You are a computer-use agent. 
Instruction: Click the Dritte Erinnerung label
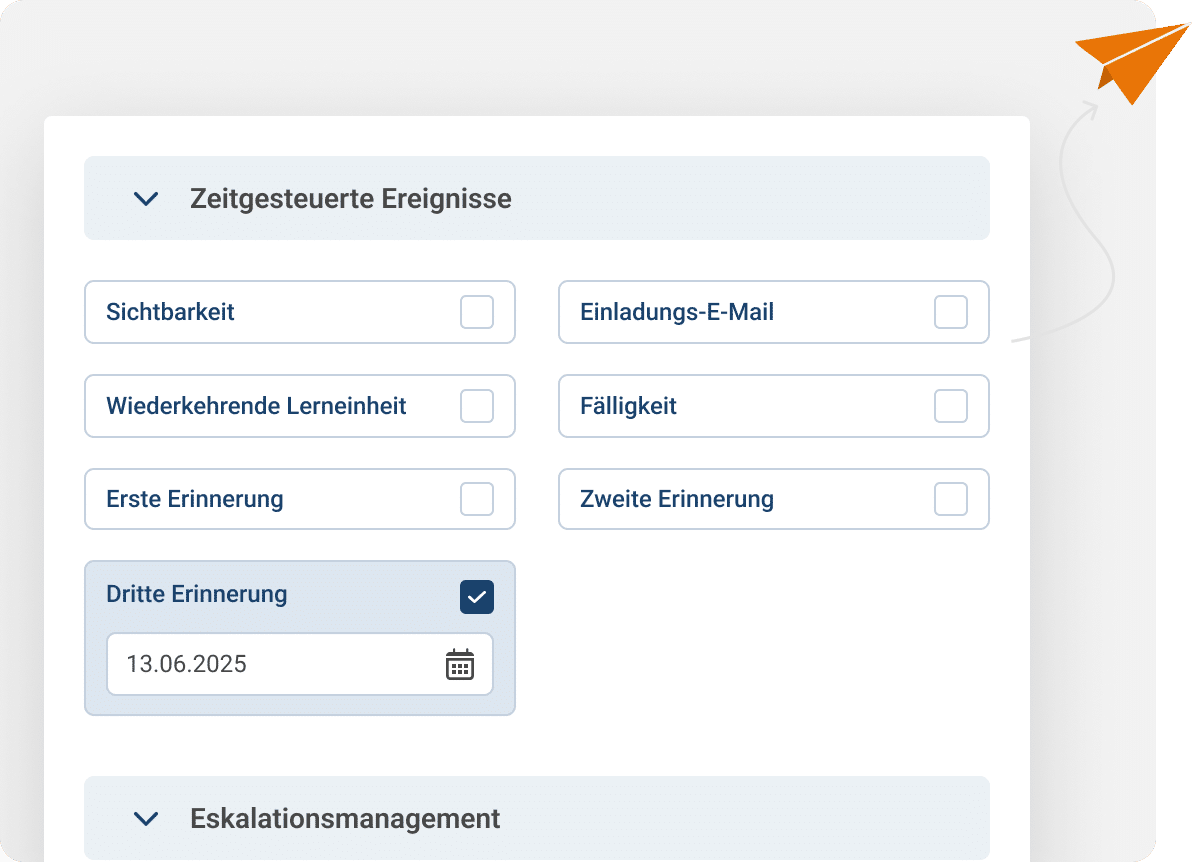197,594
